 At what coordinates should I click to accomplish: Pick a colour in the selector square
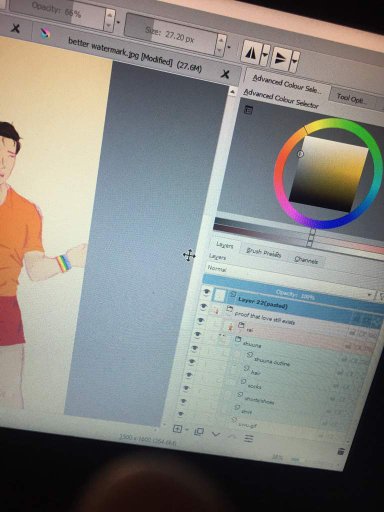point(328,174)
